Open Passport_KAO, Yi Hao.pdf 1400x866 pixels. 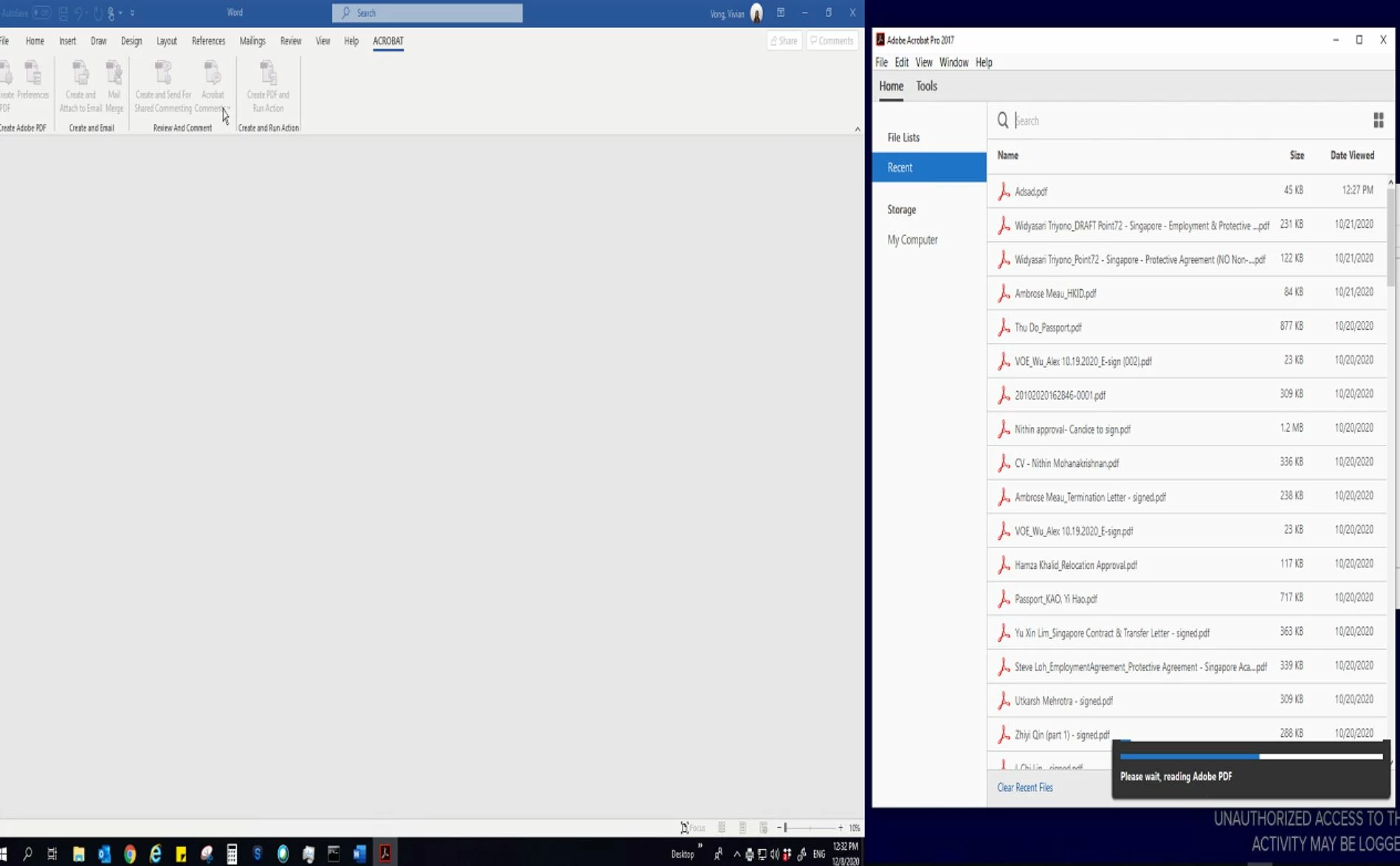click(1187, 598)
